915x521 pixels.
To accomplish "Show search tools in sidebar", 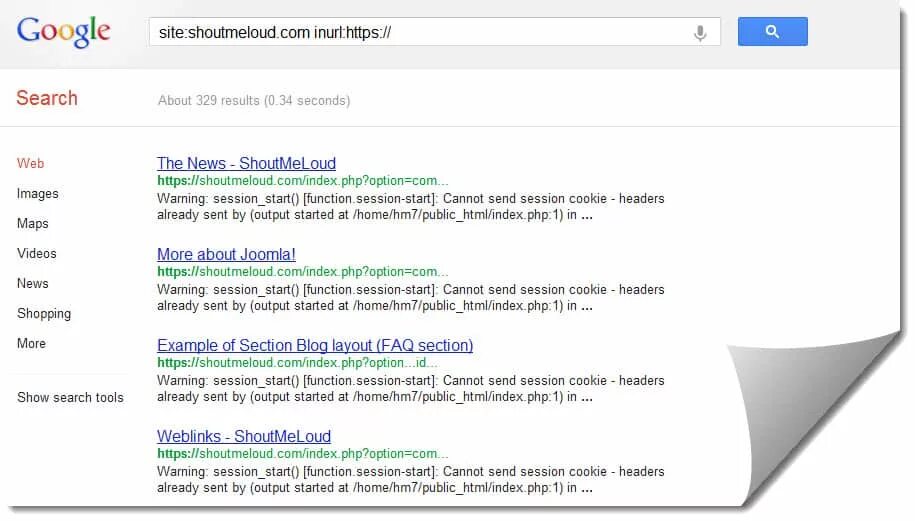I will (70, 397).
